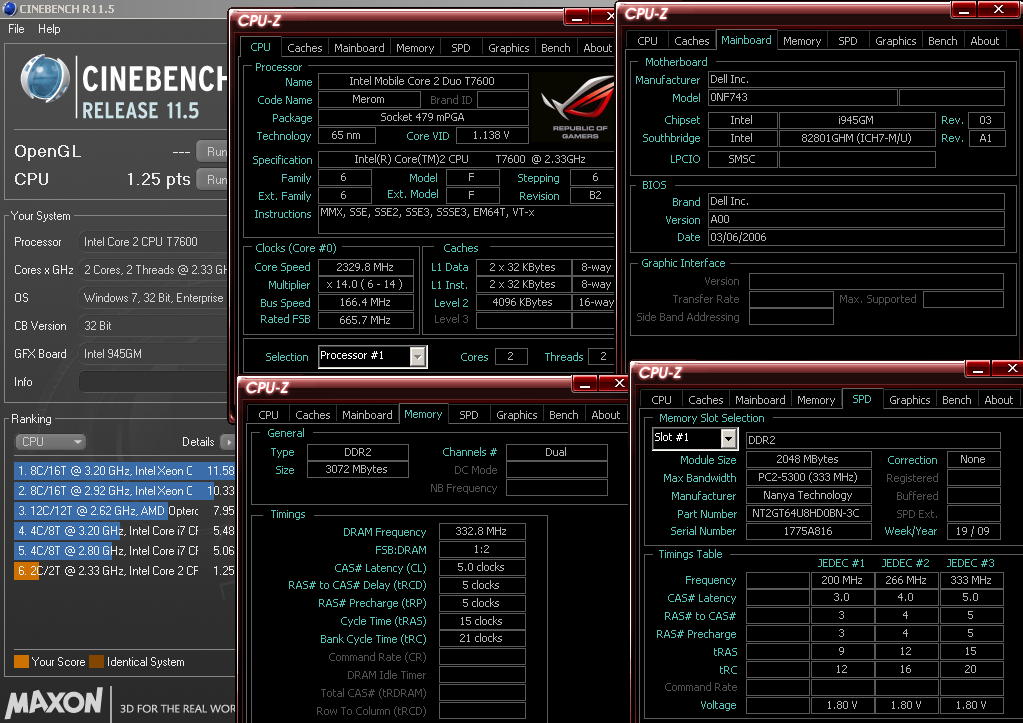Open SPD tab in the CPU-Z Memory window

tap(468, 415)
